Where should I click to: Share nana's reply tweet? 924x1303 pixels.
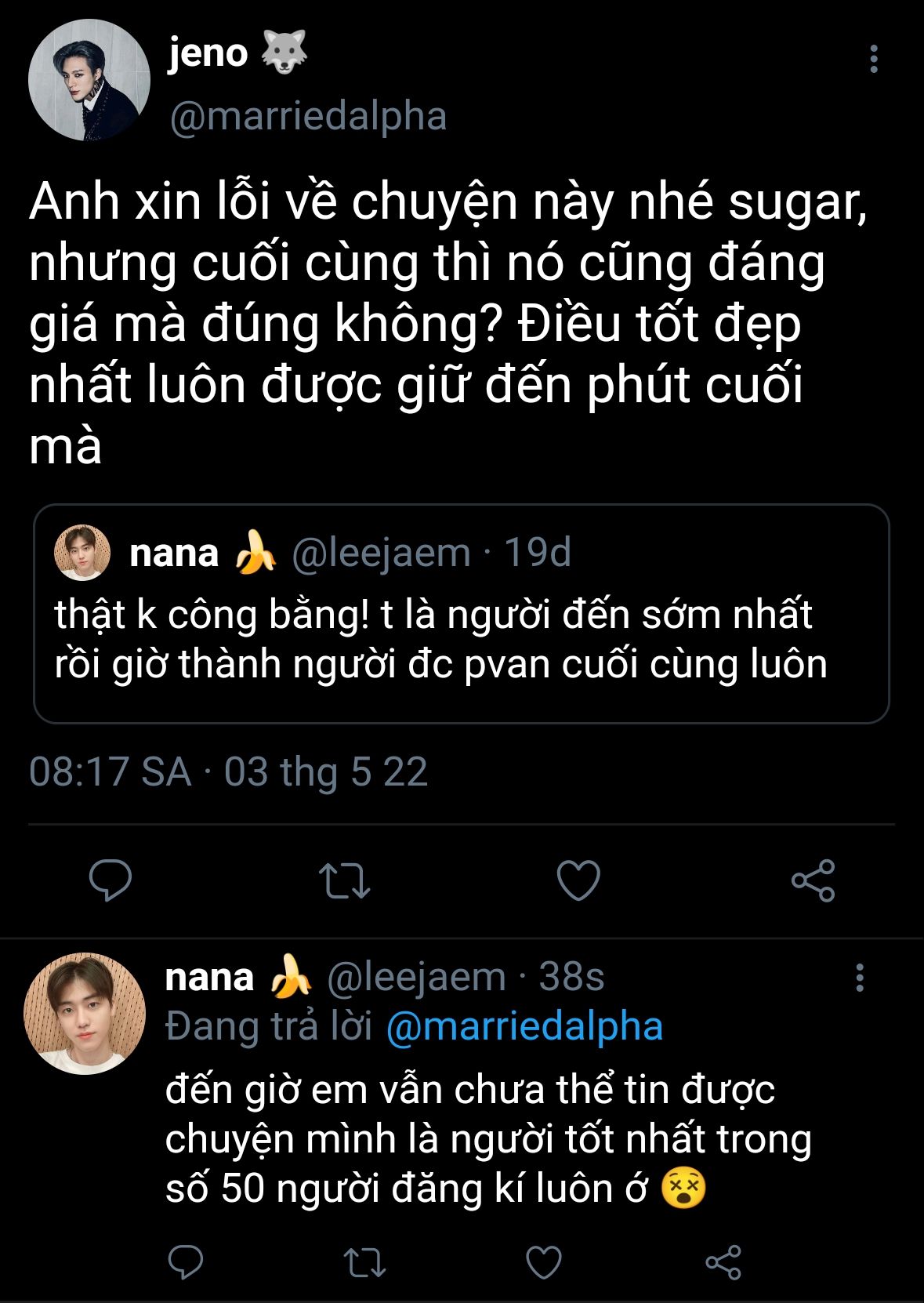(x=723, y=1261)
